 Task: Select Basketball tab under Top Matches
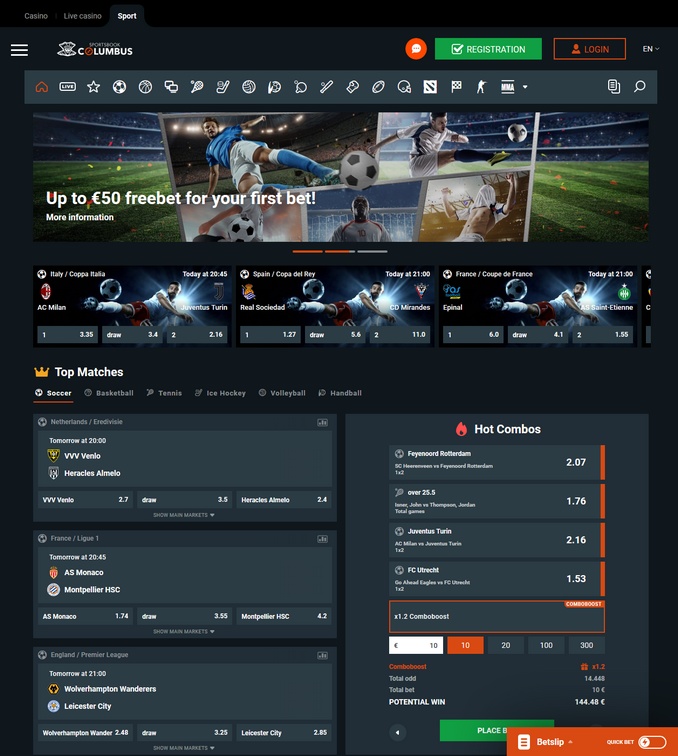(109, 393)
